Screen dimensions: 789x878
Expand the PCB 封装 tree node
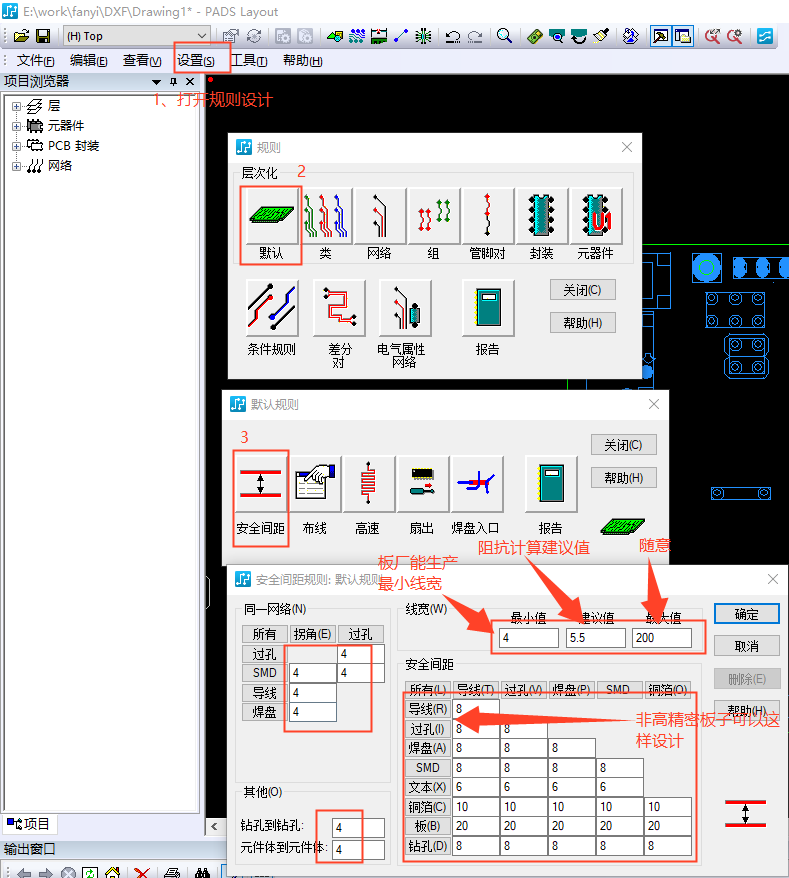pos(16,146)
